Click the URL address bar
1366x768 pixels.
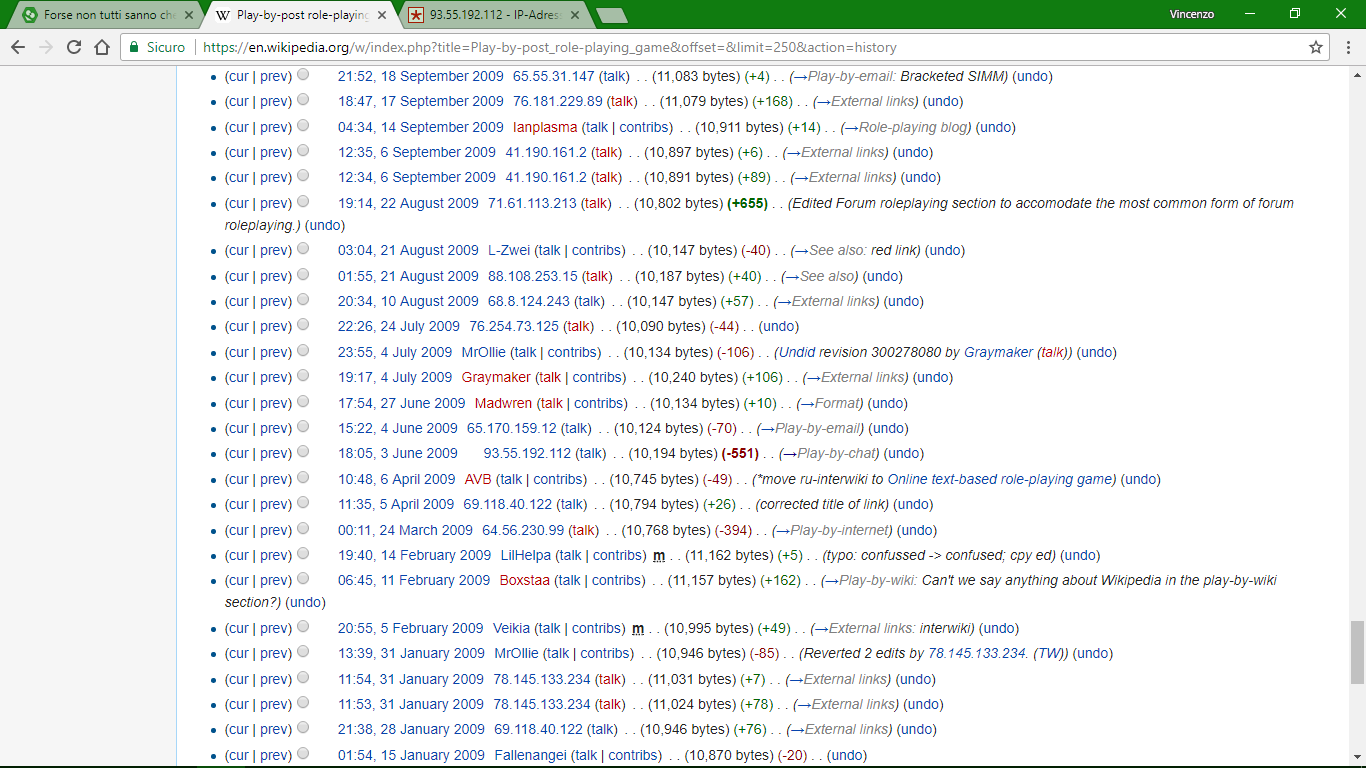click(x=700, y=47)
